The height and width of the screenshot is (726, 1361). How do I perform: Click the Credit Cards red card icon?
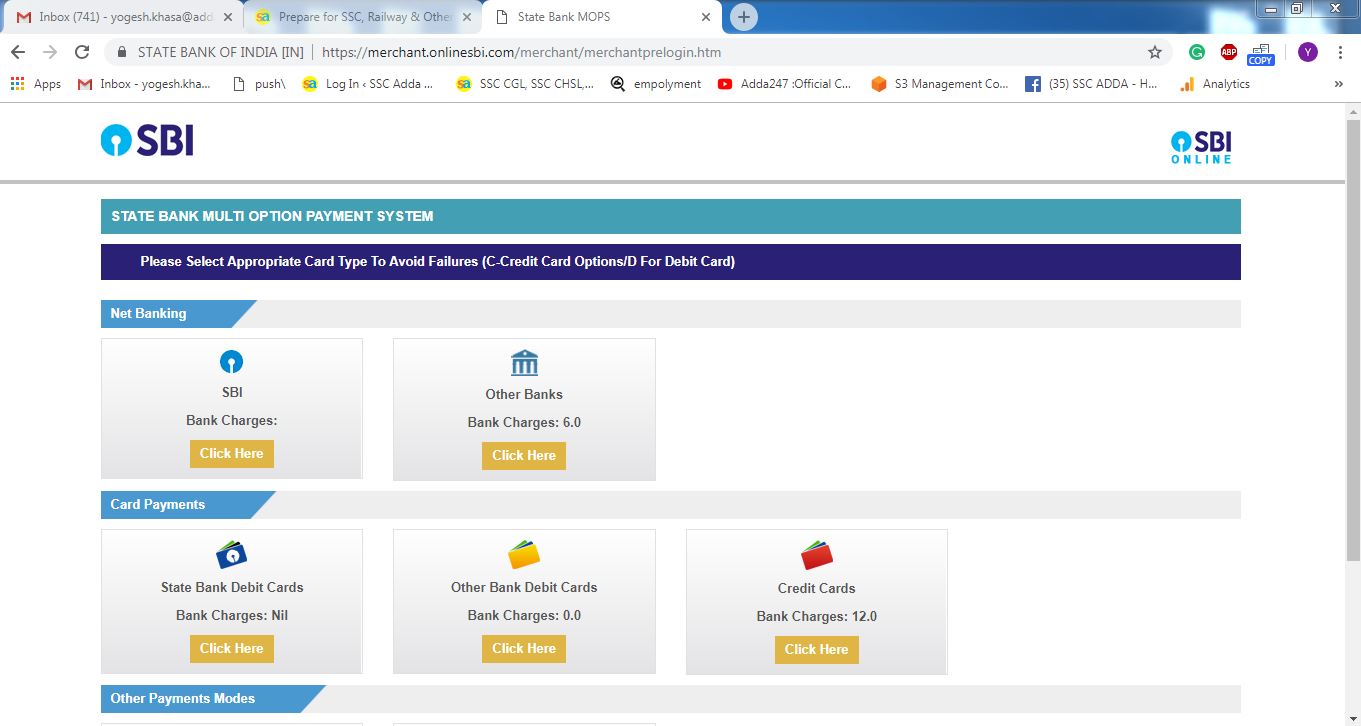[817, 555]
